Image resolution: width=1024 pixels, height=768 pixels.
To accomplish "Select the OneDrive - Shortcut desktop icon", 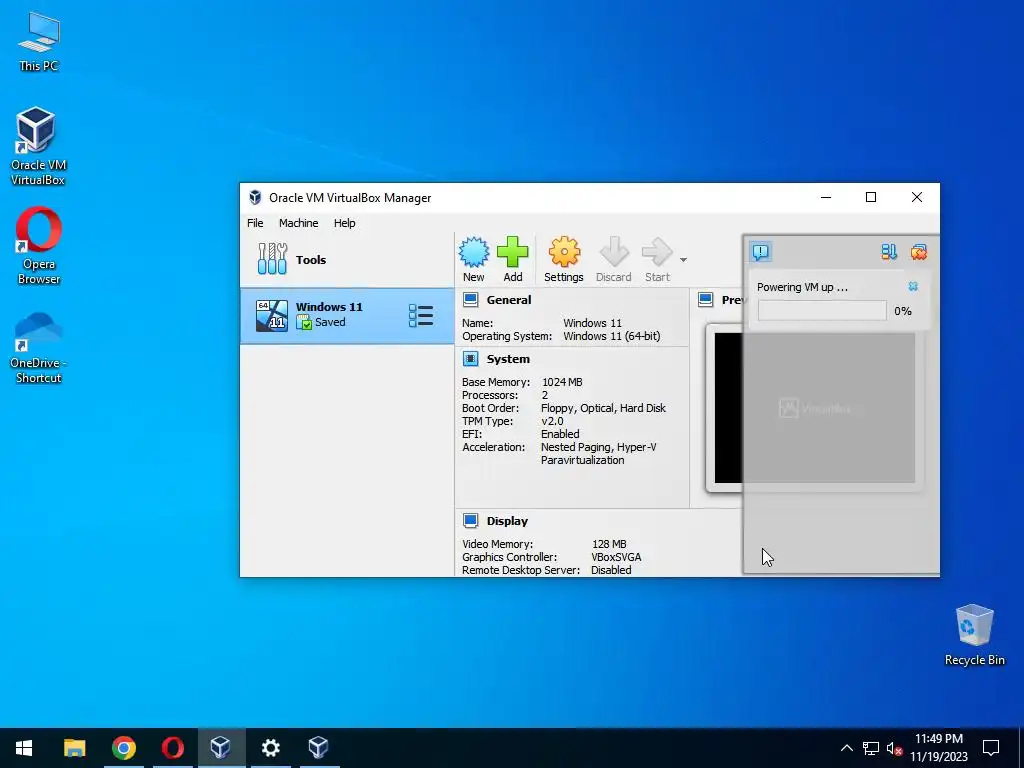I will [39, 347].
